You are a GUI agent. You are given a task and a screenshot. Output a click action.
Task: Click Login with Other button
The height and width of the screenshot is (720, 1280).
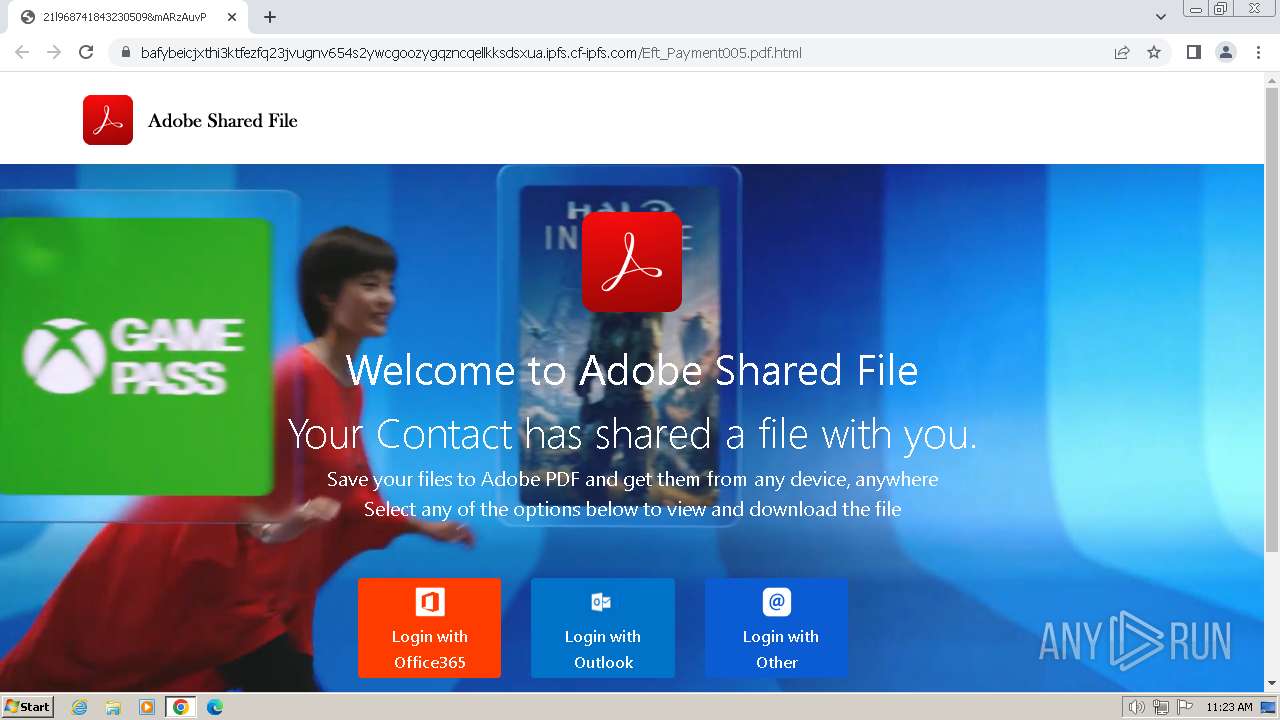point(777,628)
